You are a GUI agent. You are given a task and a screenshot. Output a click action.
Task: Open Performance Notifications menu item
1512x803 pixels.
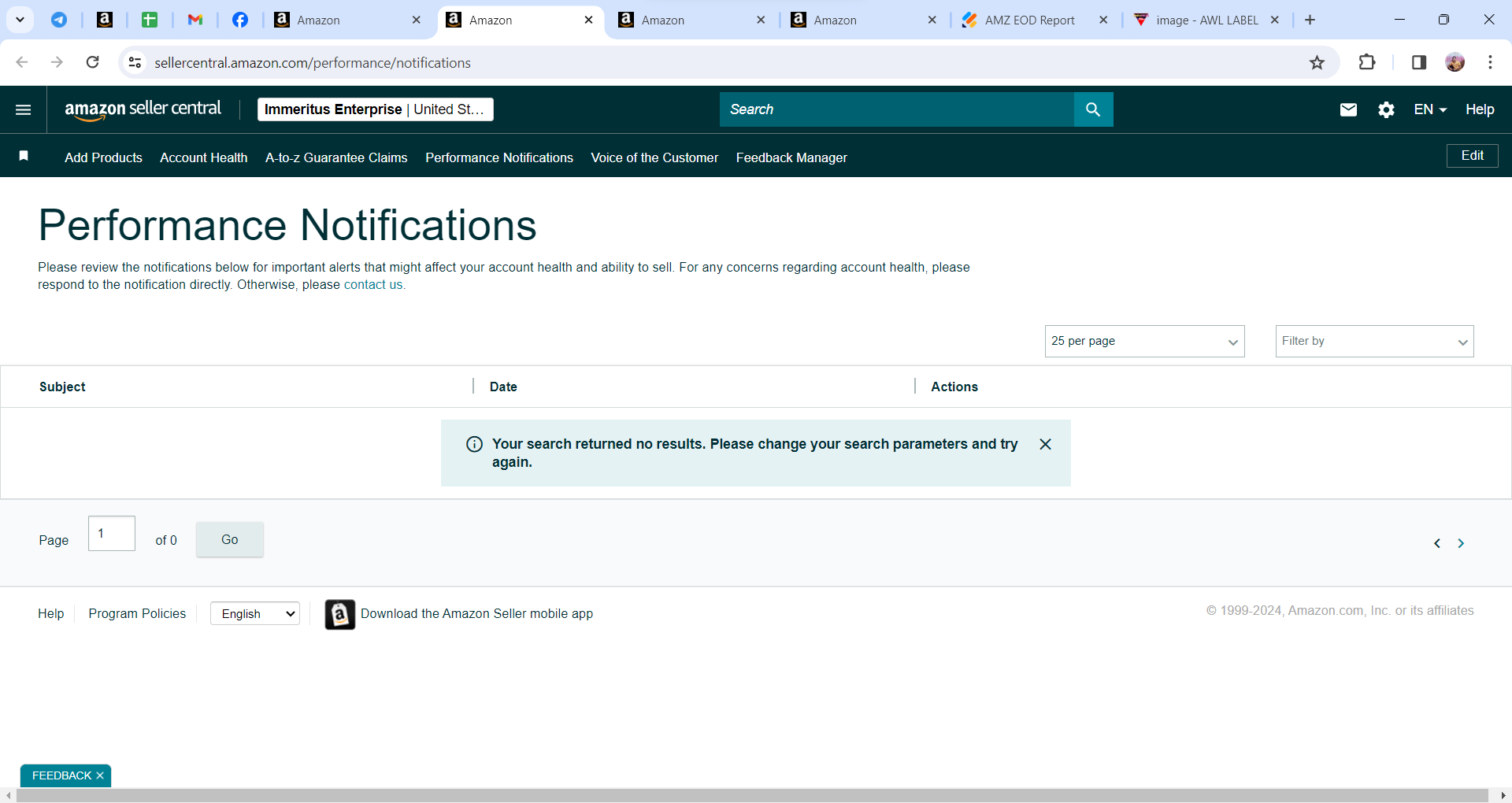(x=499, y=157)
